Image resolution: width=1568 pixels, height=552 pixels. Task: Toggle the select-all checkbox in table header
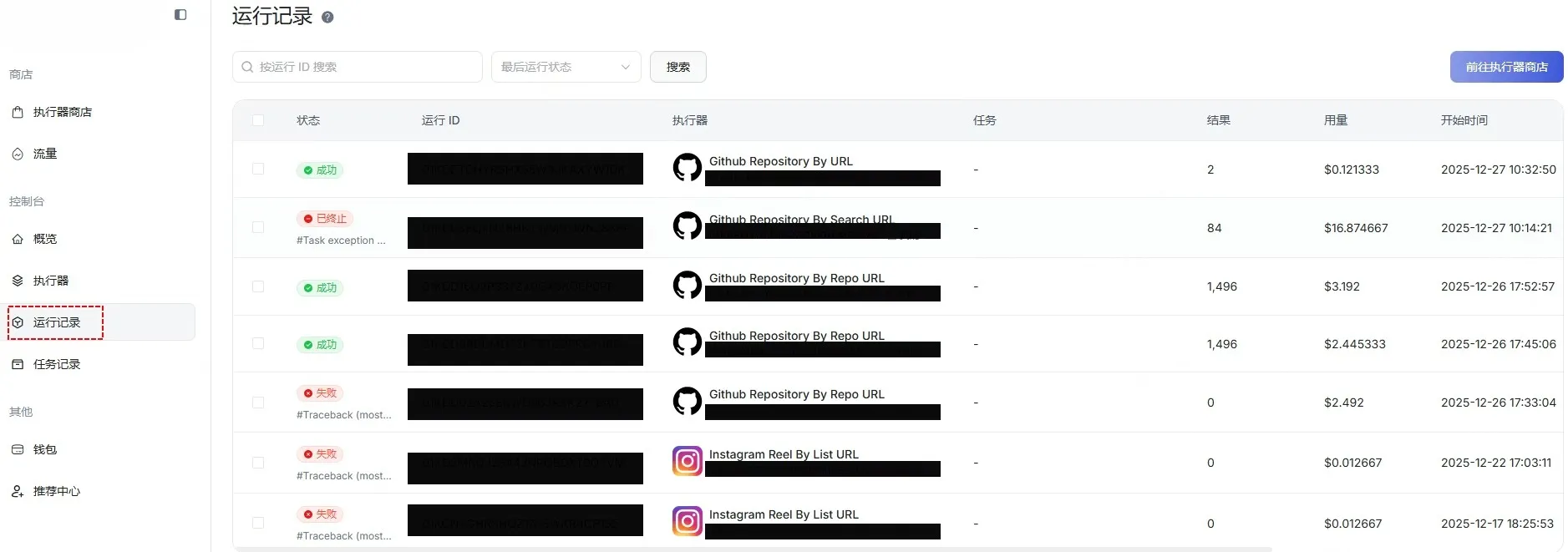click(x=258, y=120)
